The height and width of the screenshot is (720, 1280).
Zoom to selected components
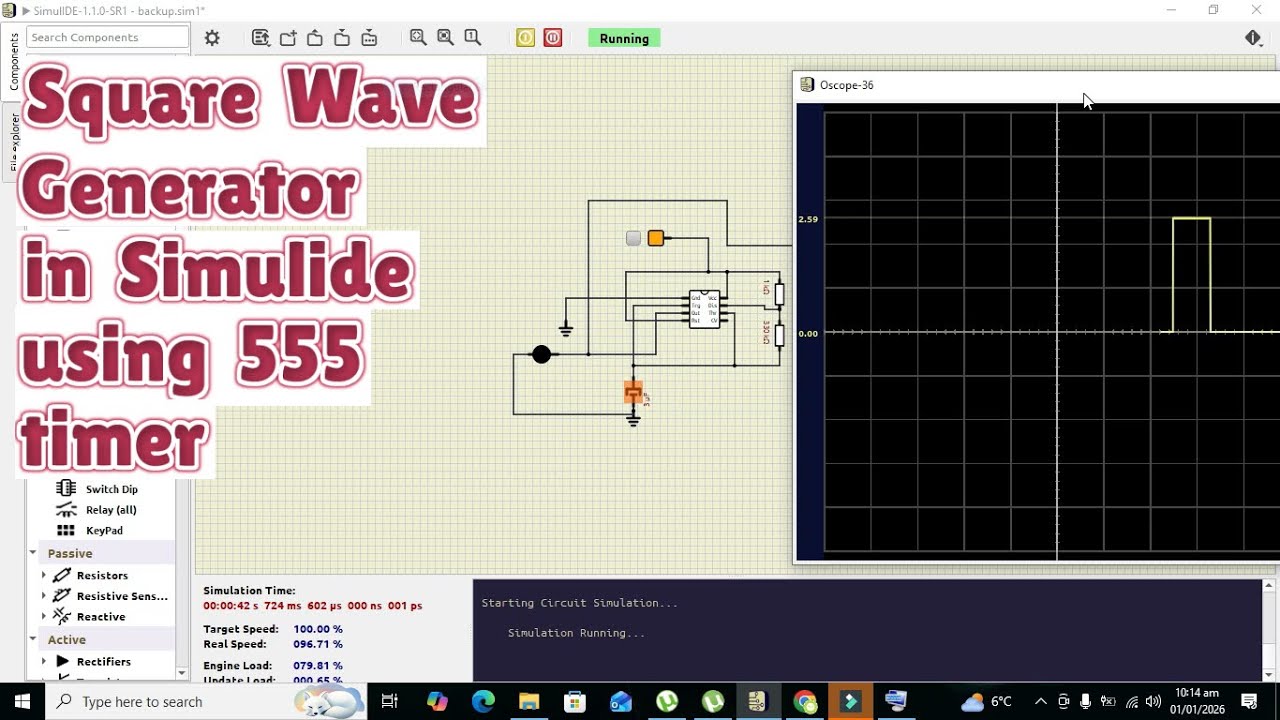click(x=446, y=38)
